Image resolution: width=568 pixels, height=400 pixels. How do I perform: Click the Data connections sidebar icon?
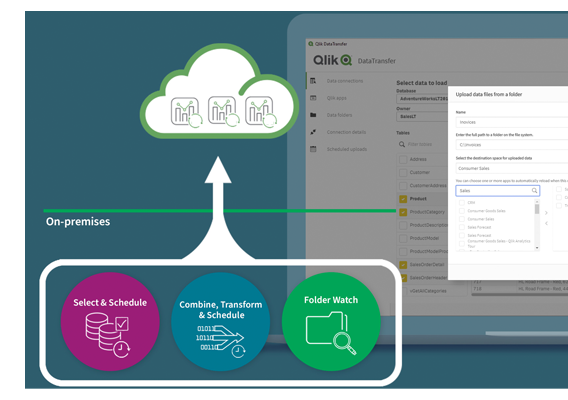313,81
